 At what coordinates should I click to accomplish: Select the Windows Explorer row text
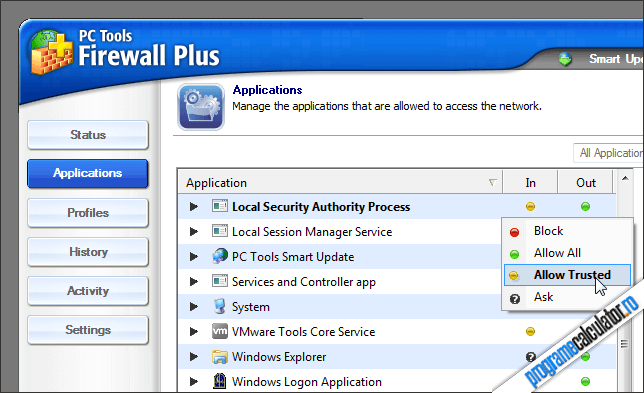pyautogui.click(x=279, y=357)
